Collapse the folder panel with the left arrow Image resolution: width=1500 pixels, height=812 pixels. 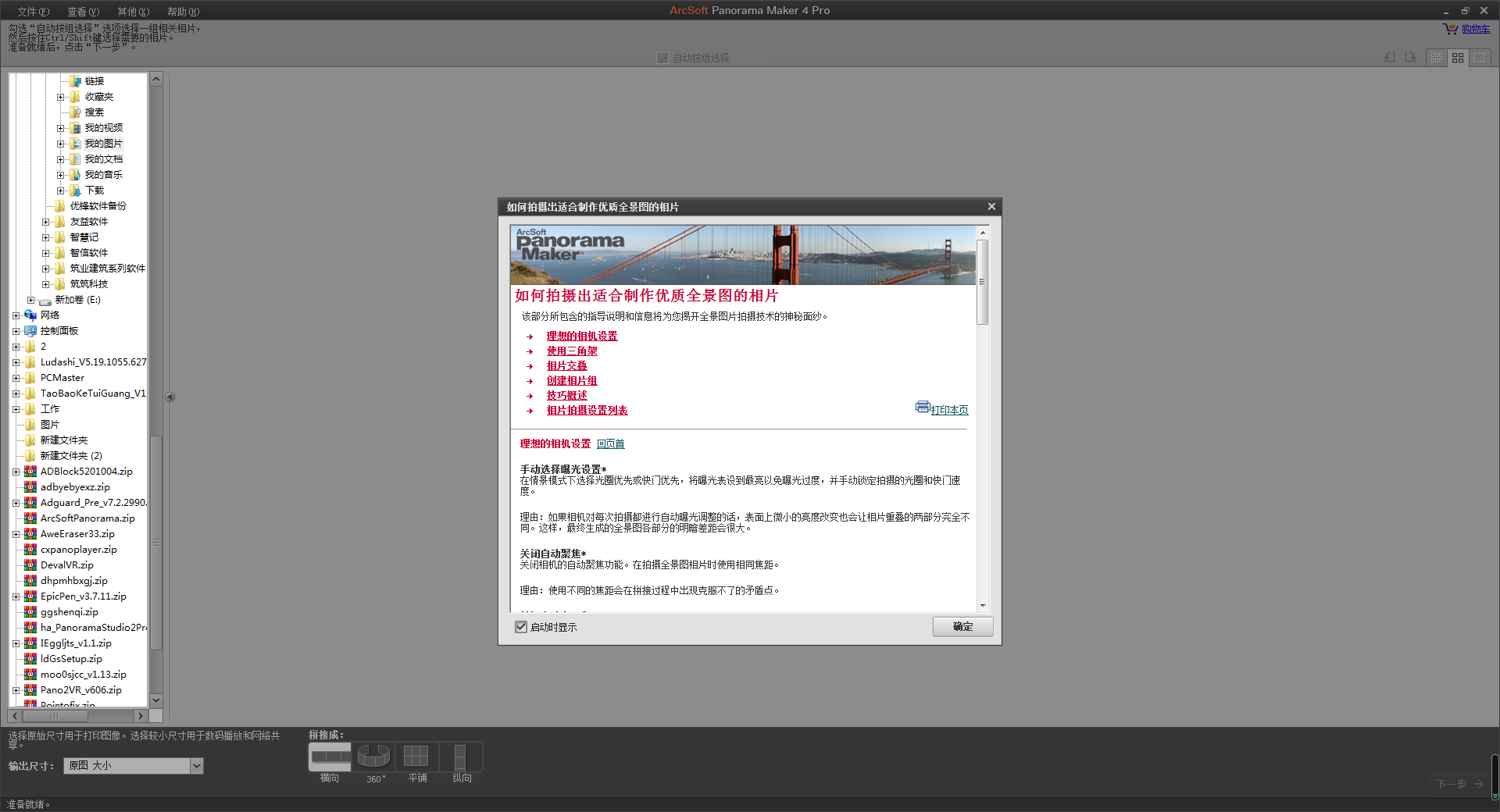[x=170, y=397]
